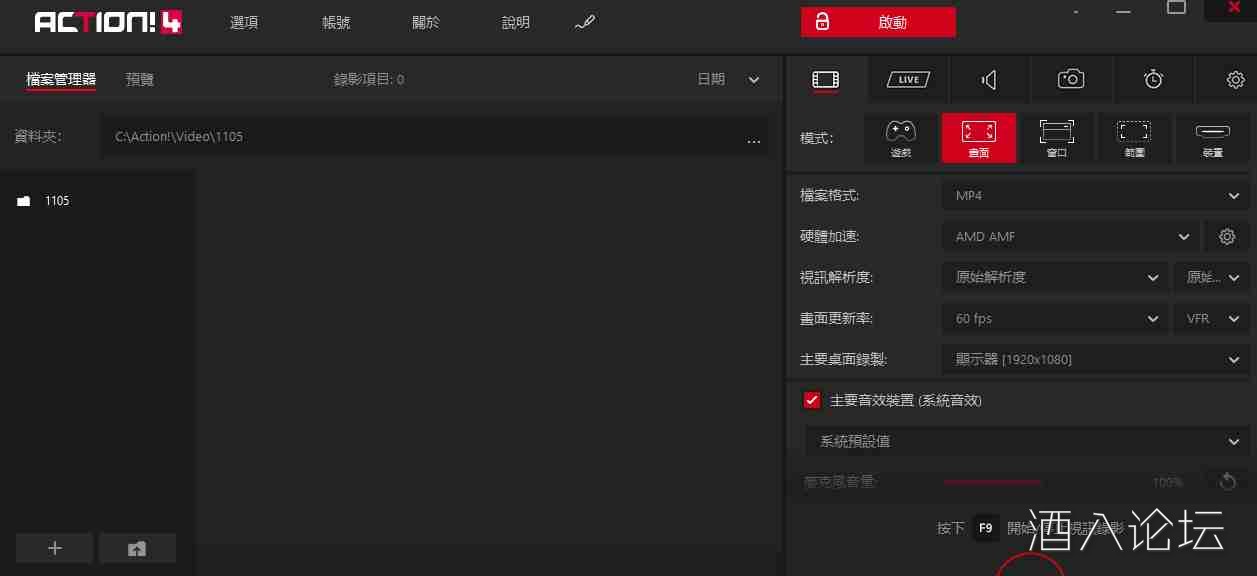Image resolution: width=1257 pixels, height=576 pixels.
Task: Click the red 啟動 activation button
Action: click(878, 22)
